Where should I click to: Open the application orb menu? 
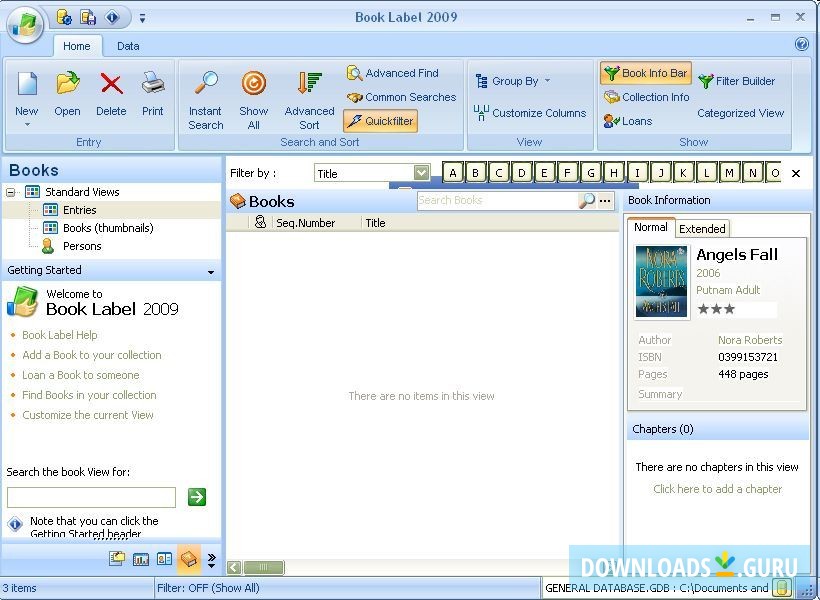(x=25, y=25)
